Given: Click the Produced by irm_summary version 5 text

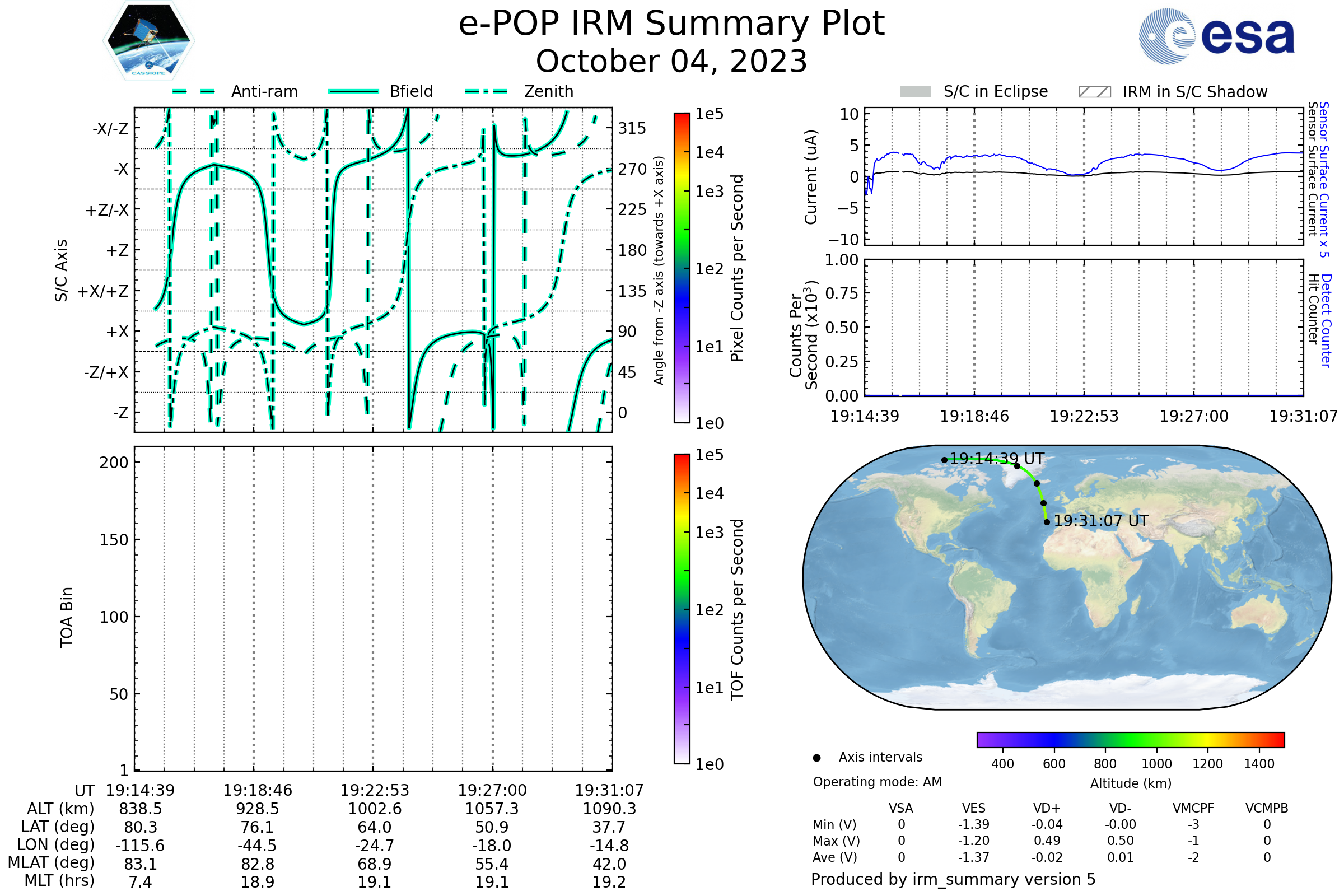Looking at the screenshot, I should [x=953, y=879].
